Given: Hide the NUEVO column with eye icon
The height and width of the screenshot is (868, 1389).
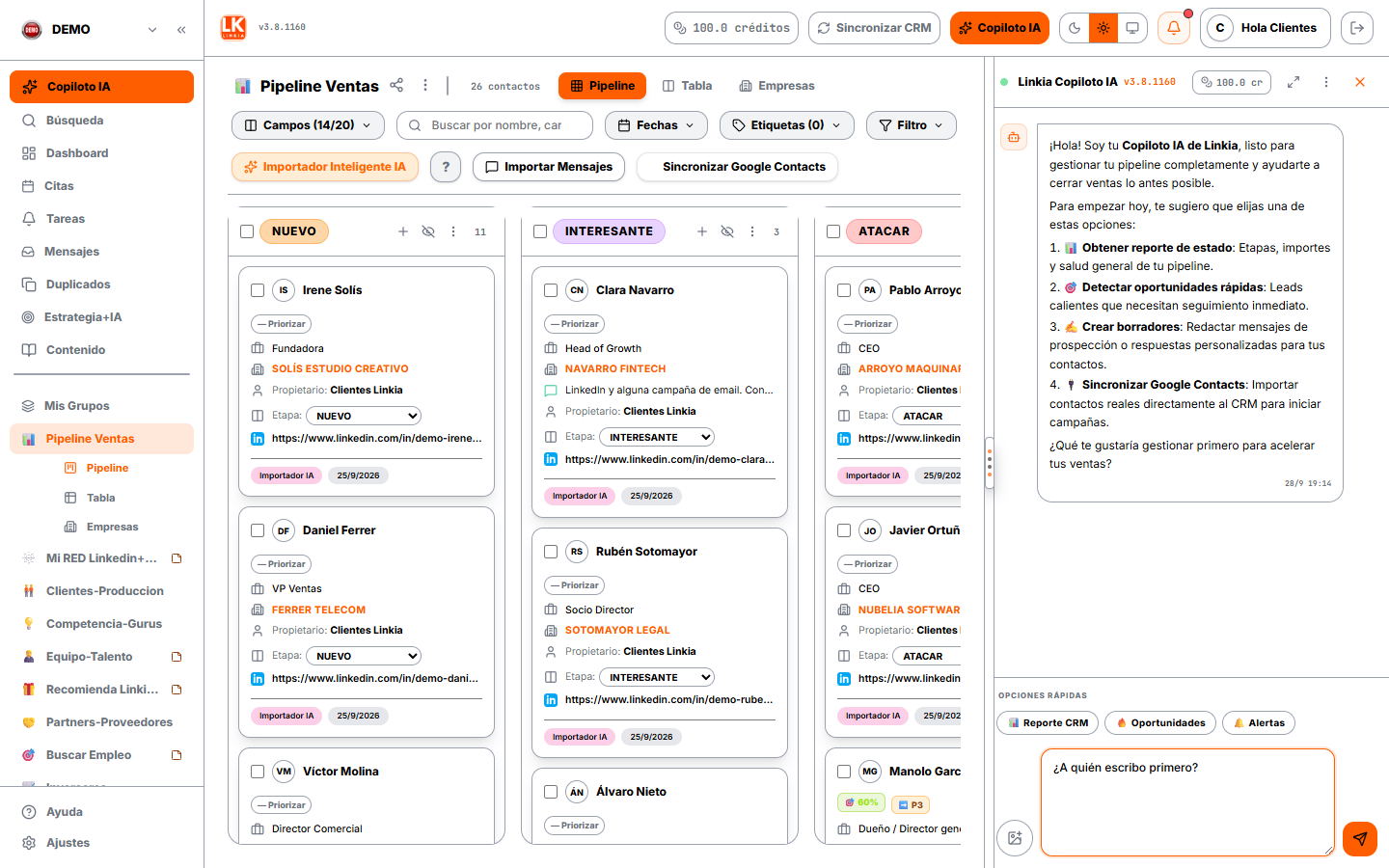Looking at the screenshot, I should 428,231.
